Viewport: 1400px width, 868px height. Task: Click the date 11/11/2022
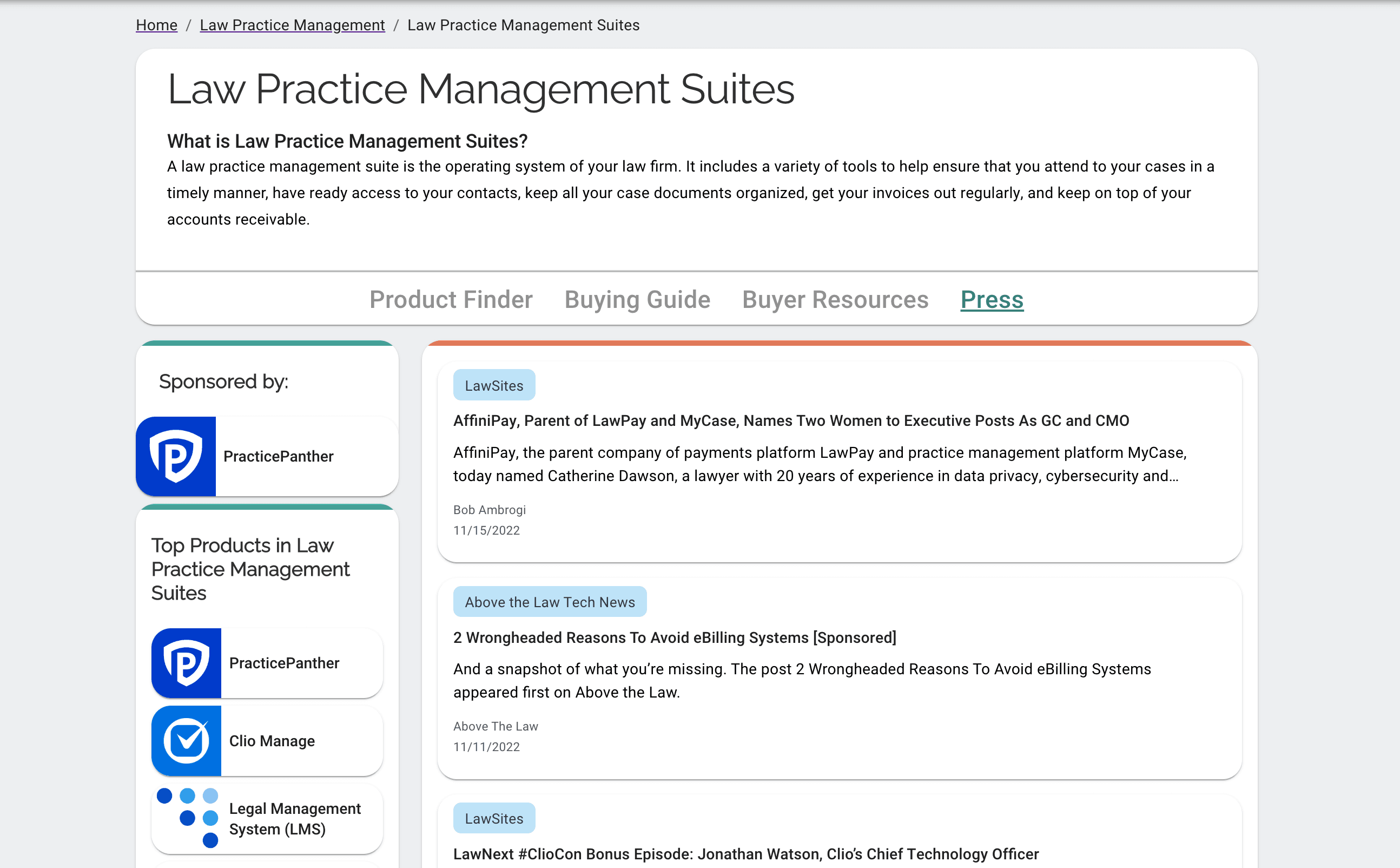(x=486, y=747)
